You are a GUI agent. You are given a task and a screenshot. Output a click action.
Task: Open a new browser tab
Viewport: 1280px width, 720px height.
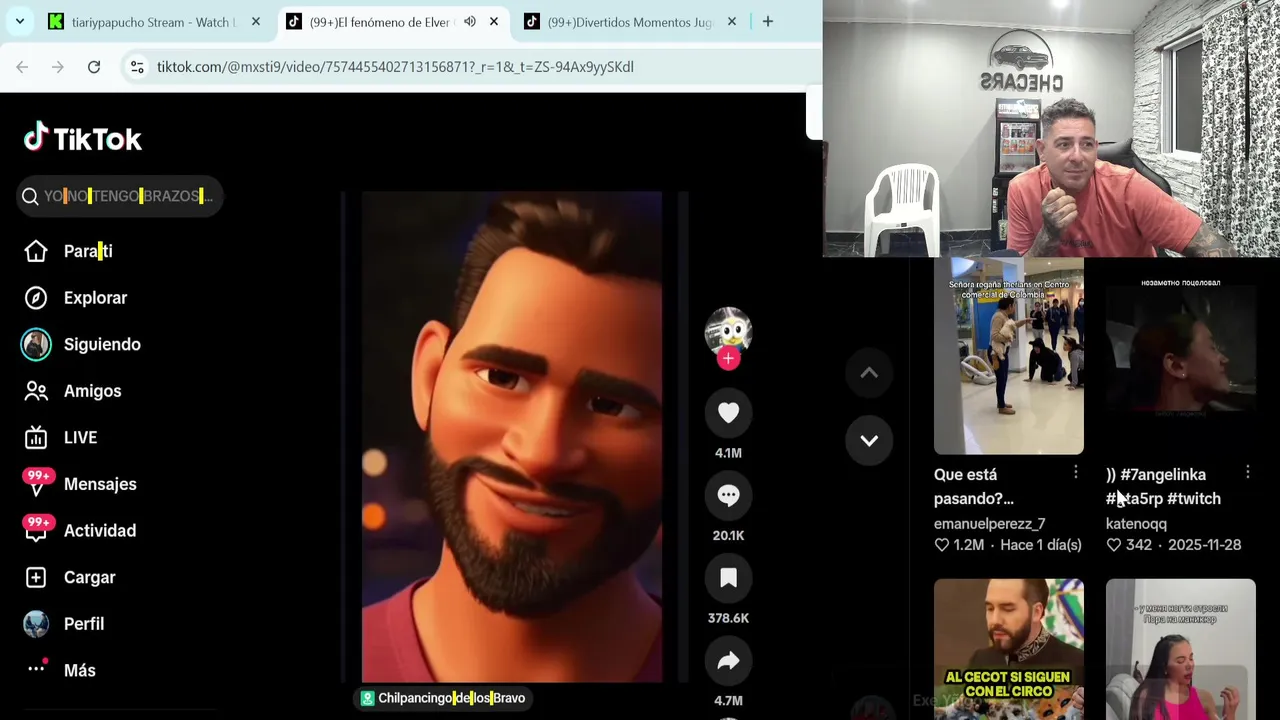pos(768,22)
